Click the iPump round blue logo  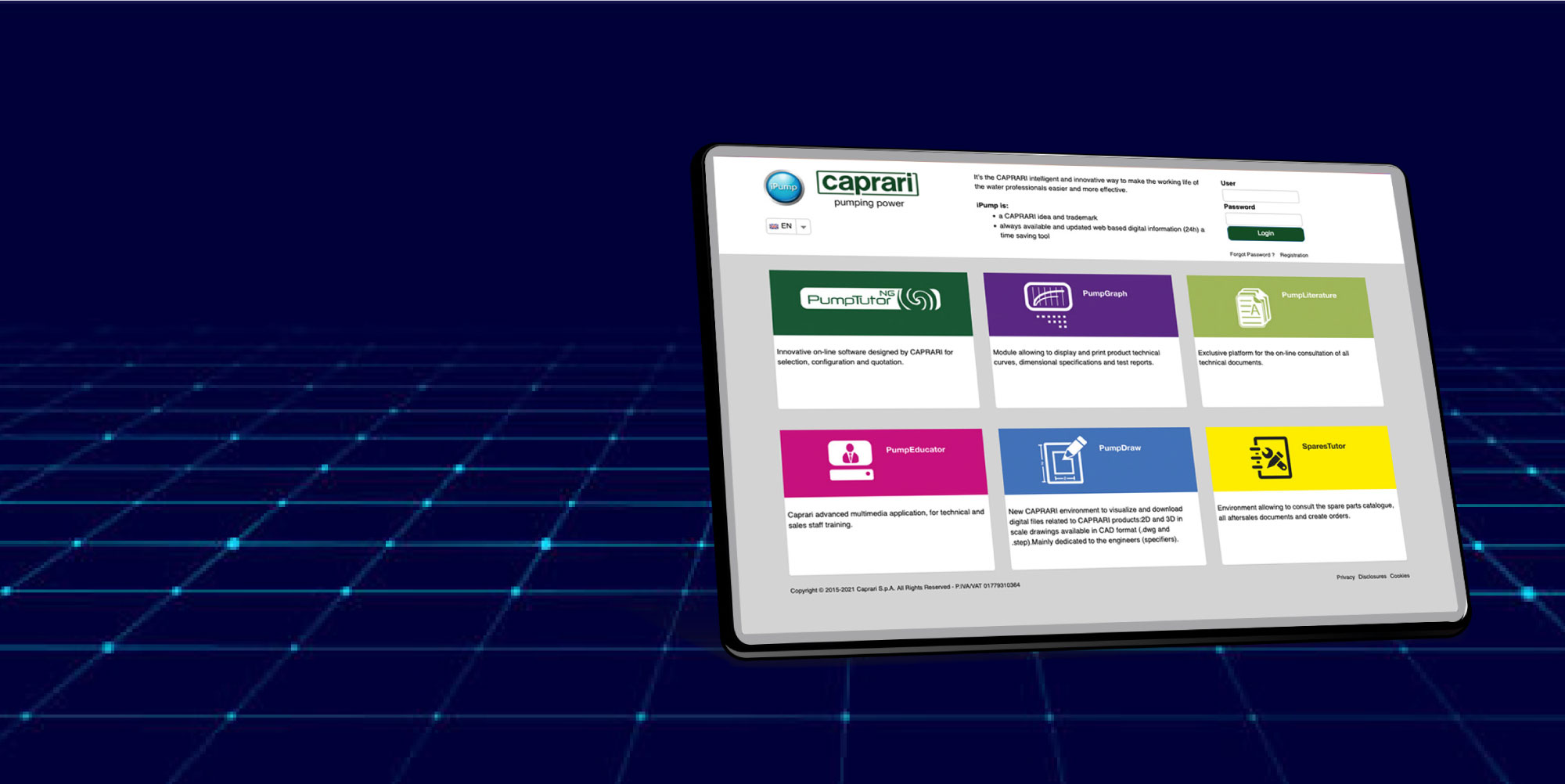(x=783, y=187)
